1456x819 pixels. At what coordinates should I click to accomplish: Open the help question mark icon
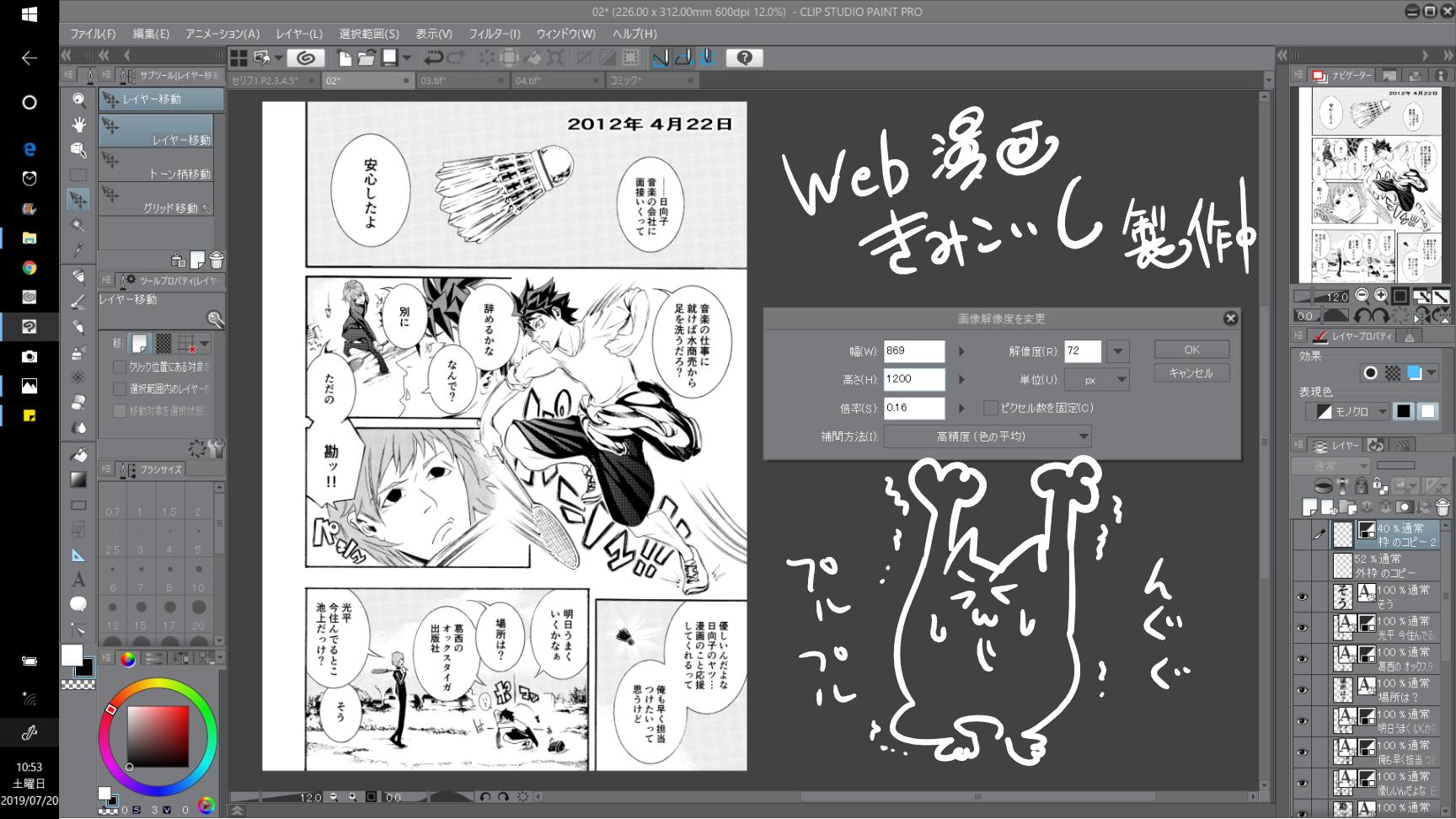pos(744,58)
